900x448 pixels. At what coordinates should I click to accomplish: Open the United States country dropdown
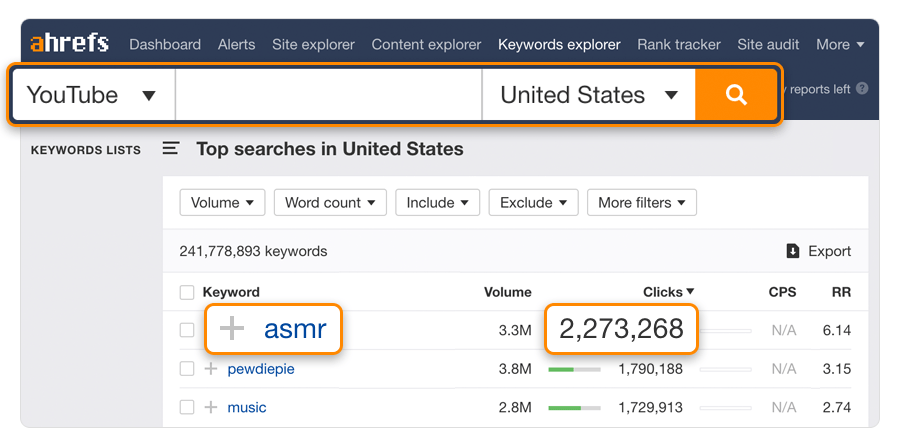(x=589, y=95)
